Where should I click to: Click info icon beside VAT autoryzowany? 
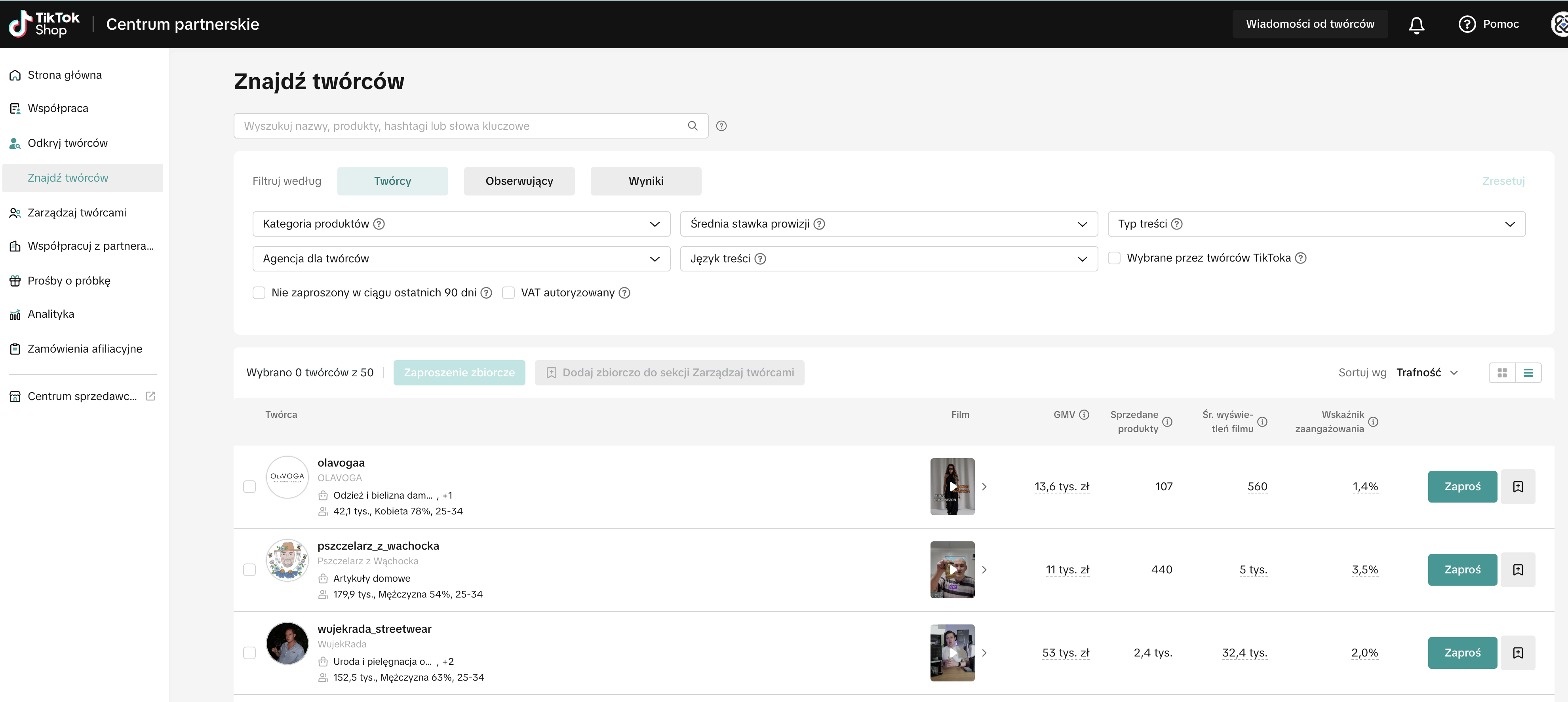pos(624,292)
